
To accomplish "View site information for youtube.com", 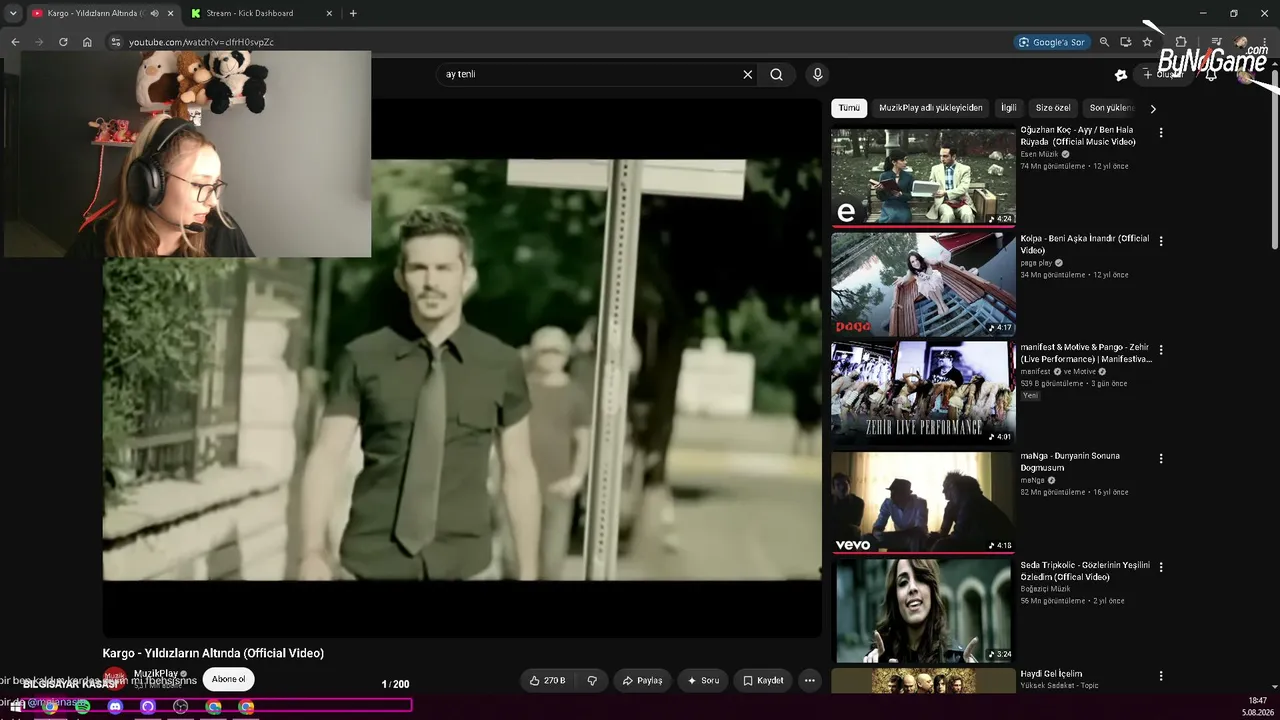I will pos(116,42).
